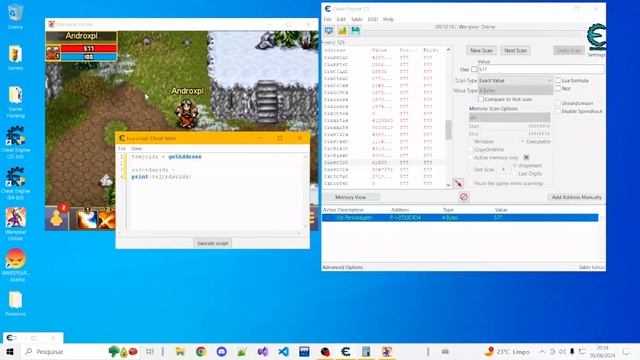Viewport: 640px width, 360px height.
Task: Click the New Scan button
Action: click(481, 51)
